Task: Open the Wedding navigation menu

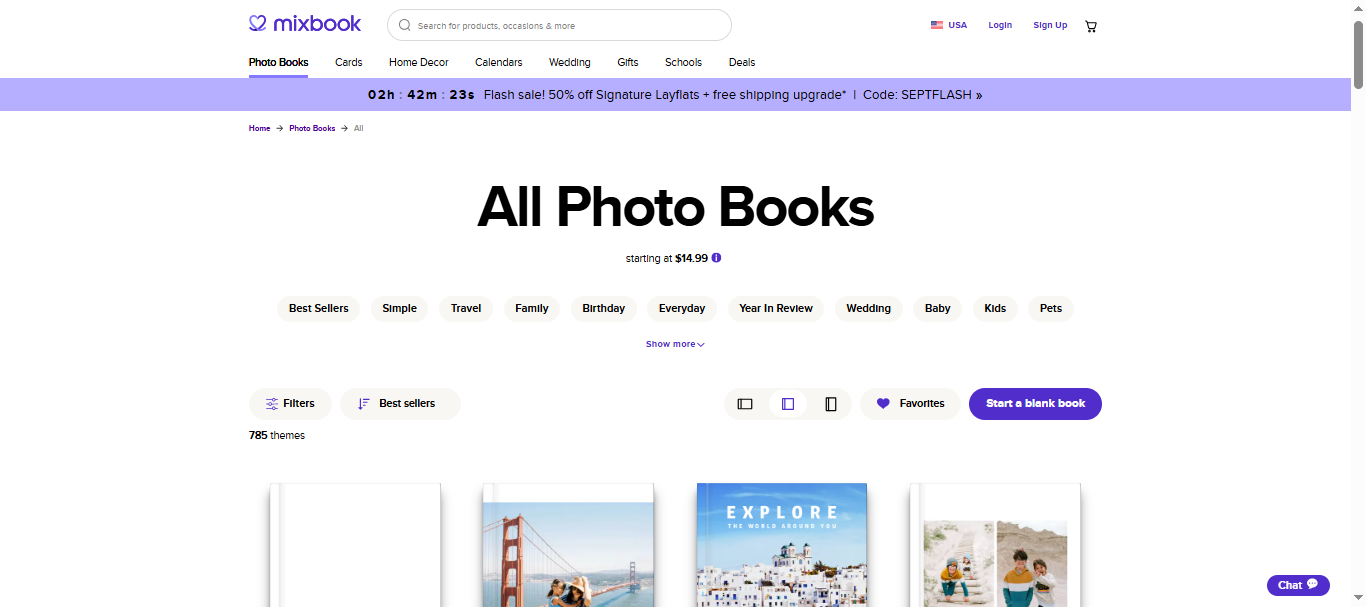Action: [x=569, y=62]
